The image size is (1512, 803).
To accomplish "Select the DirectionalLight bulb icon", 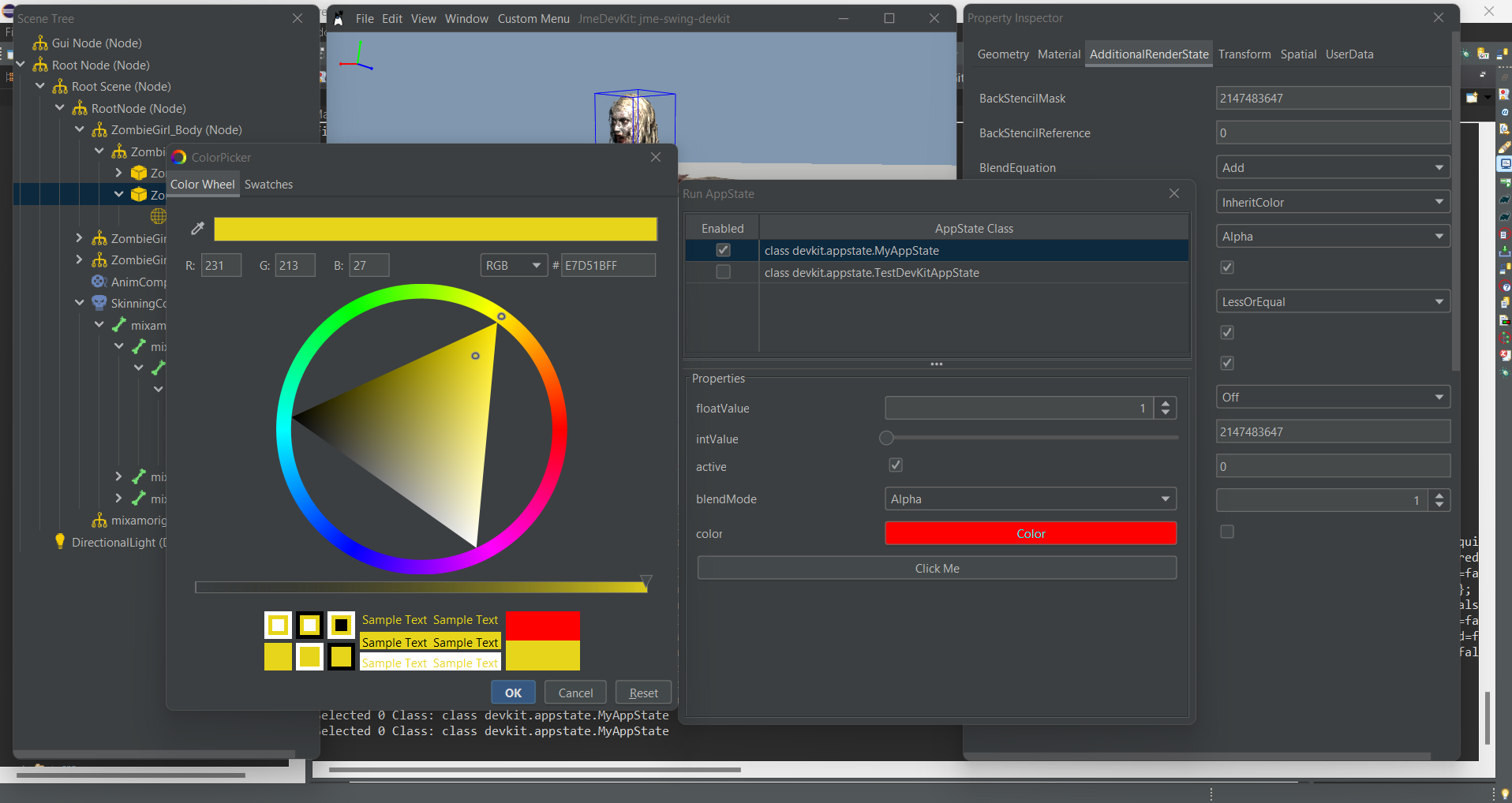I will click(x=60, y=541).
